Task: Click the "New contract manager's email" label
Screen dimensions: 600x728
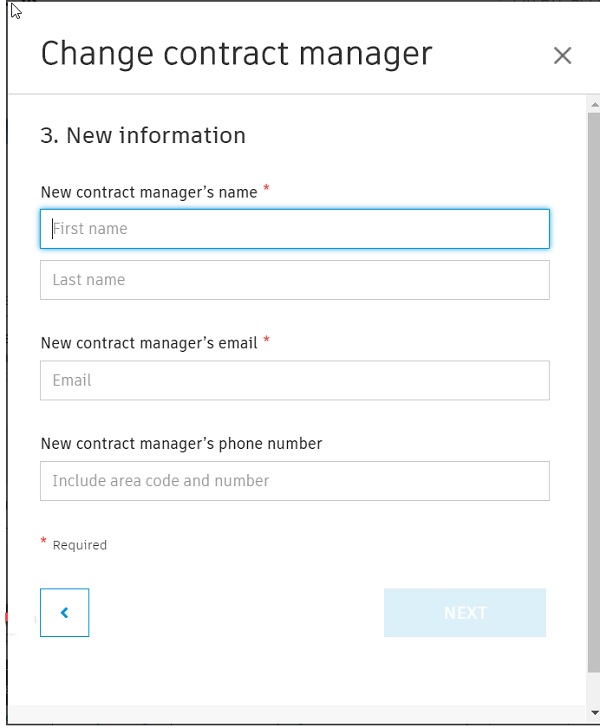Action: [149, 343]
